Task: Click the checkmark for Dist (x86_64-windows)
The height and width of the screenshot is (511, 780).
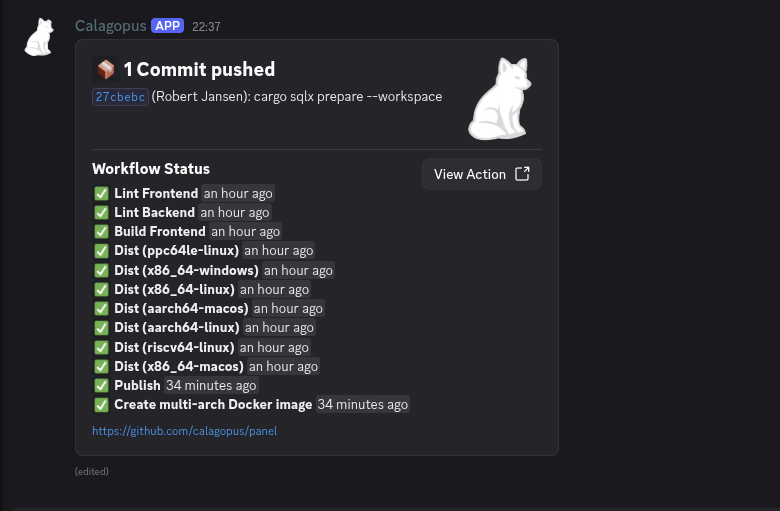Action: coord(101,270)
